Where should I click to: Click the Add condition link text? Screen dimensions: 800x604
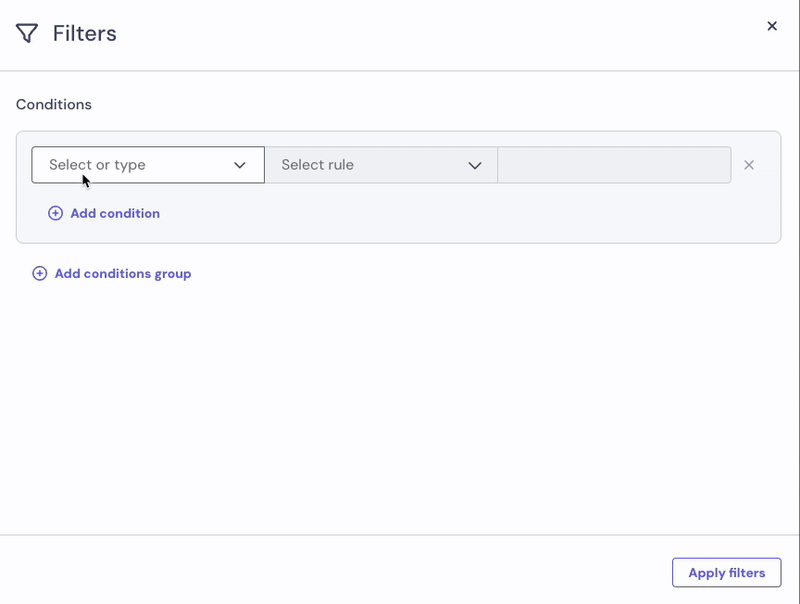(x=115, y=213)
